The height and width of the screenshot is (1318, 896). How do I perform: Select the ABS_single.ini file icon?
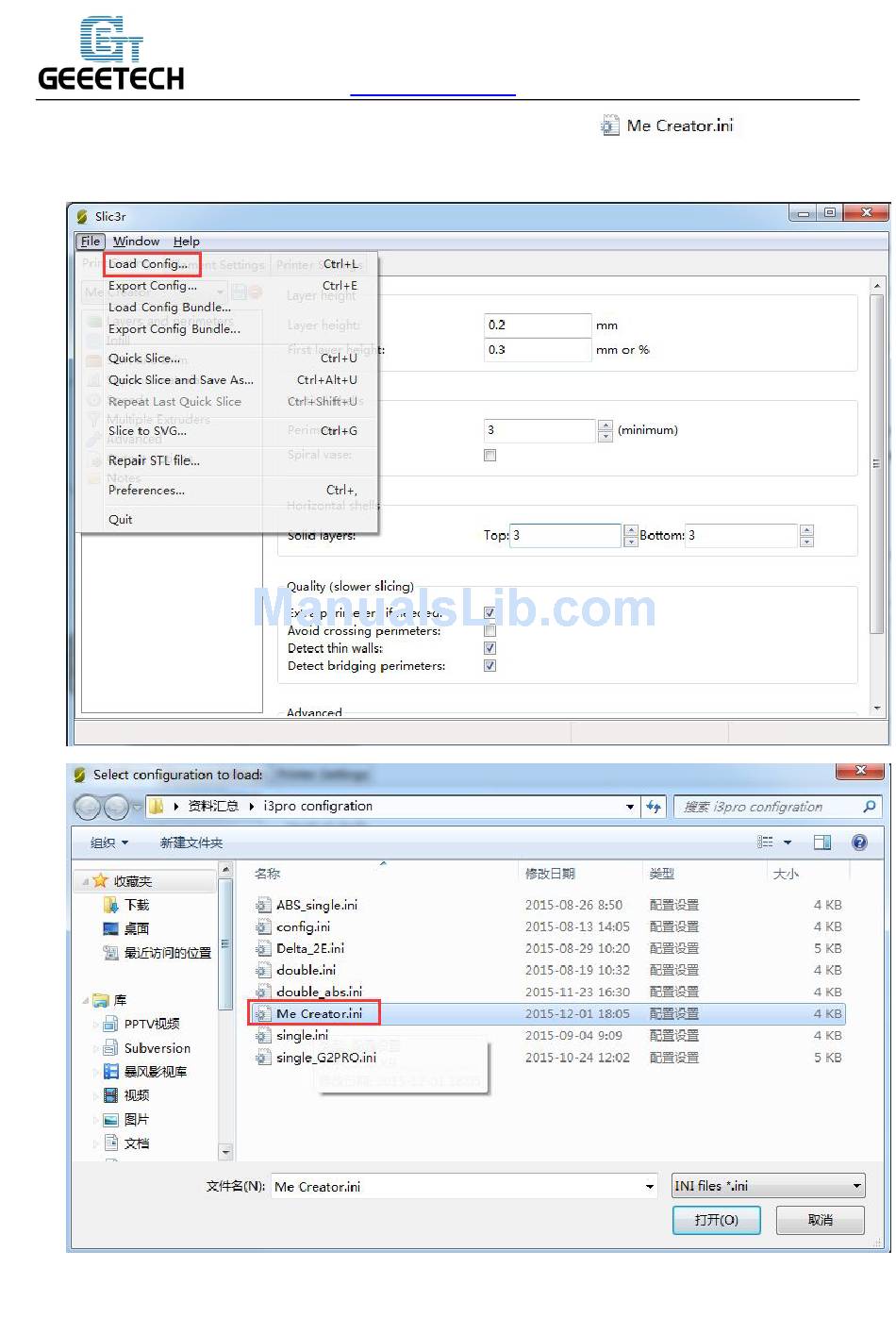point(263,905)
